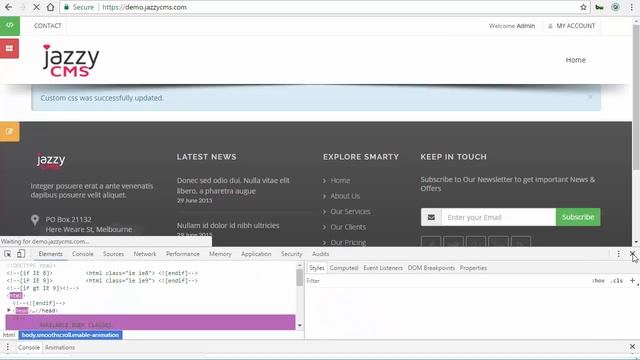The image size is (640, 360).
Task: Open the Security tab
Action: 291,254
